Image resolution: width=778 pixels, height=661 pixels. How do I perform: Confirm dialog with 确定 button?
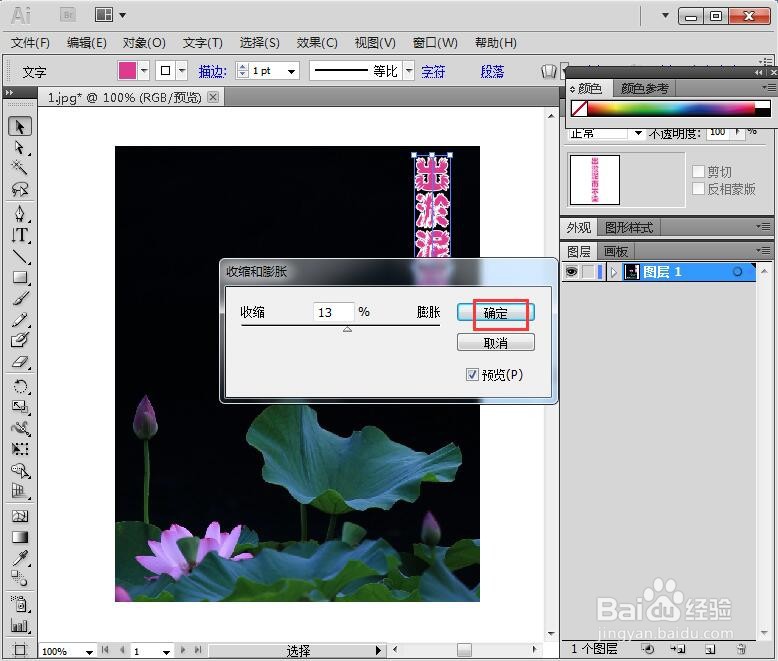(495, 313)
